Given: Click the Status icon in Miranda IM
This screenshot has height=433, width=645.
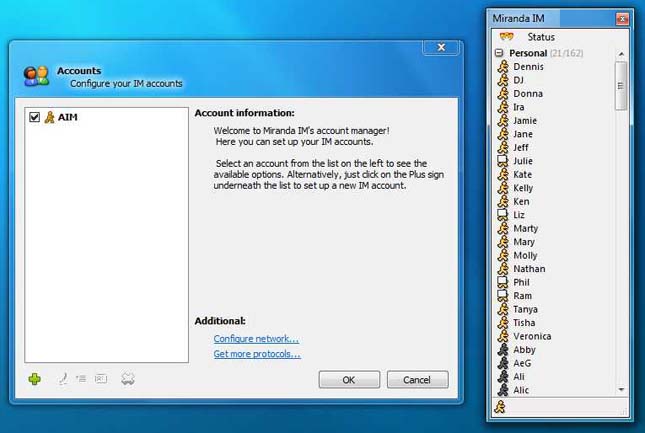Looking at the screenshot, I should point(506,37).
